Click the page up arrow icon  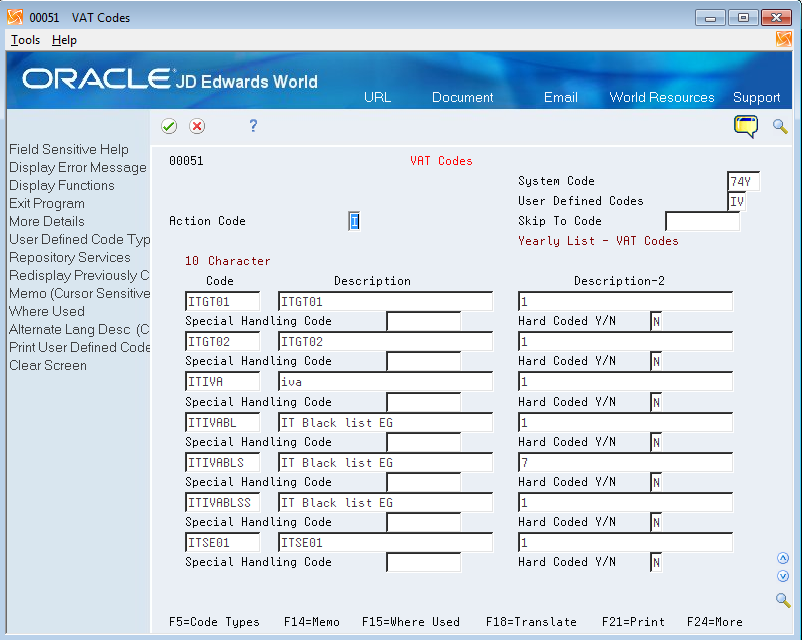pos(783,558)
